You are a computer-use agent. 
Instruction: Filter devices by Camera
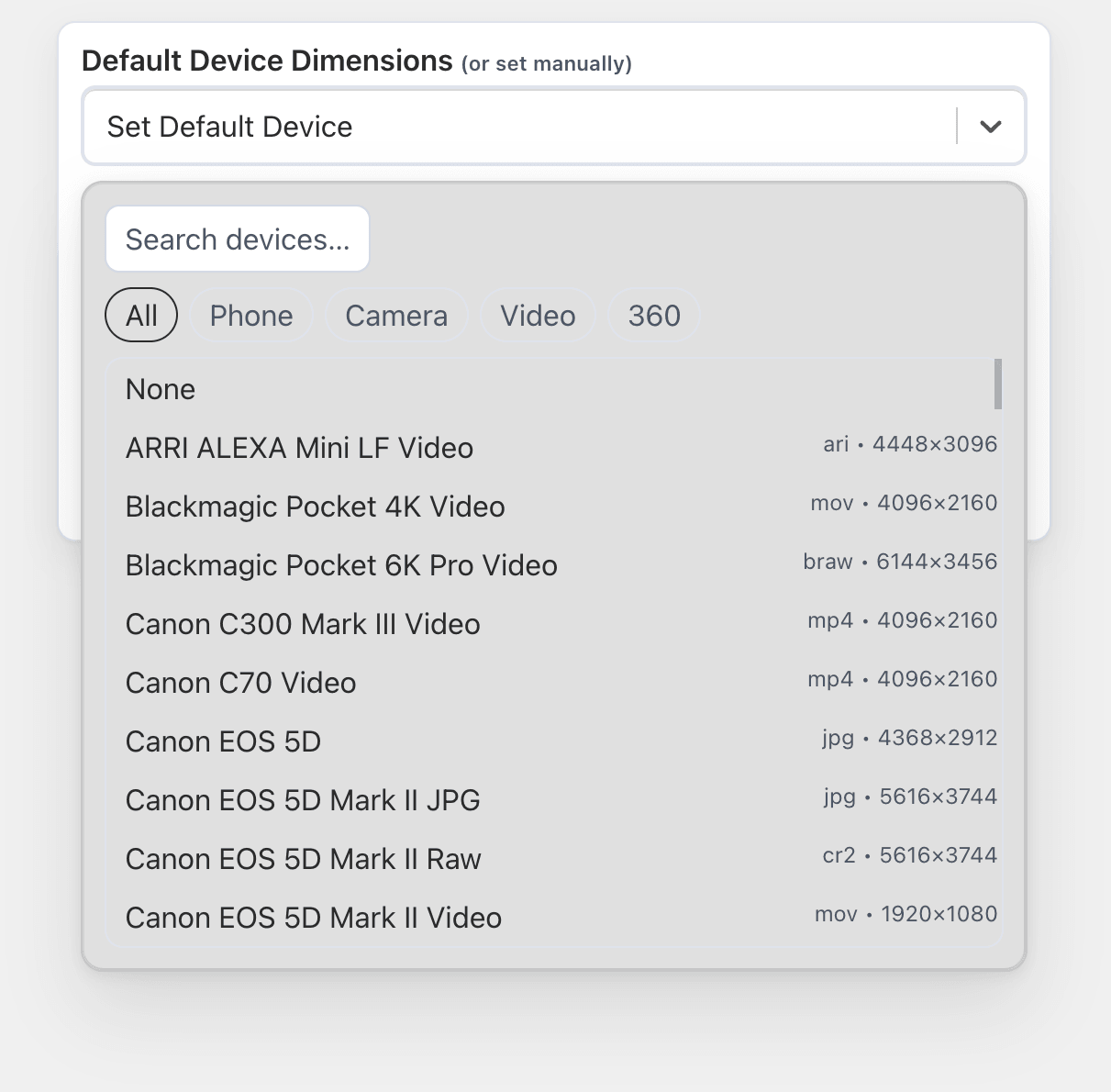[x=396, y=315]
